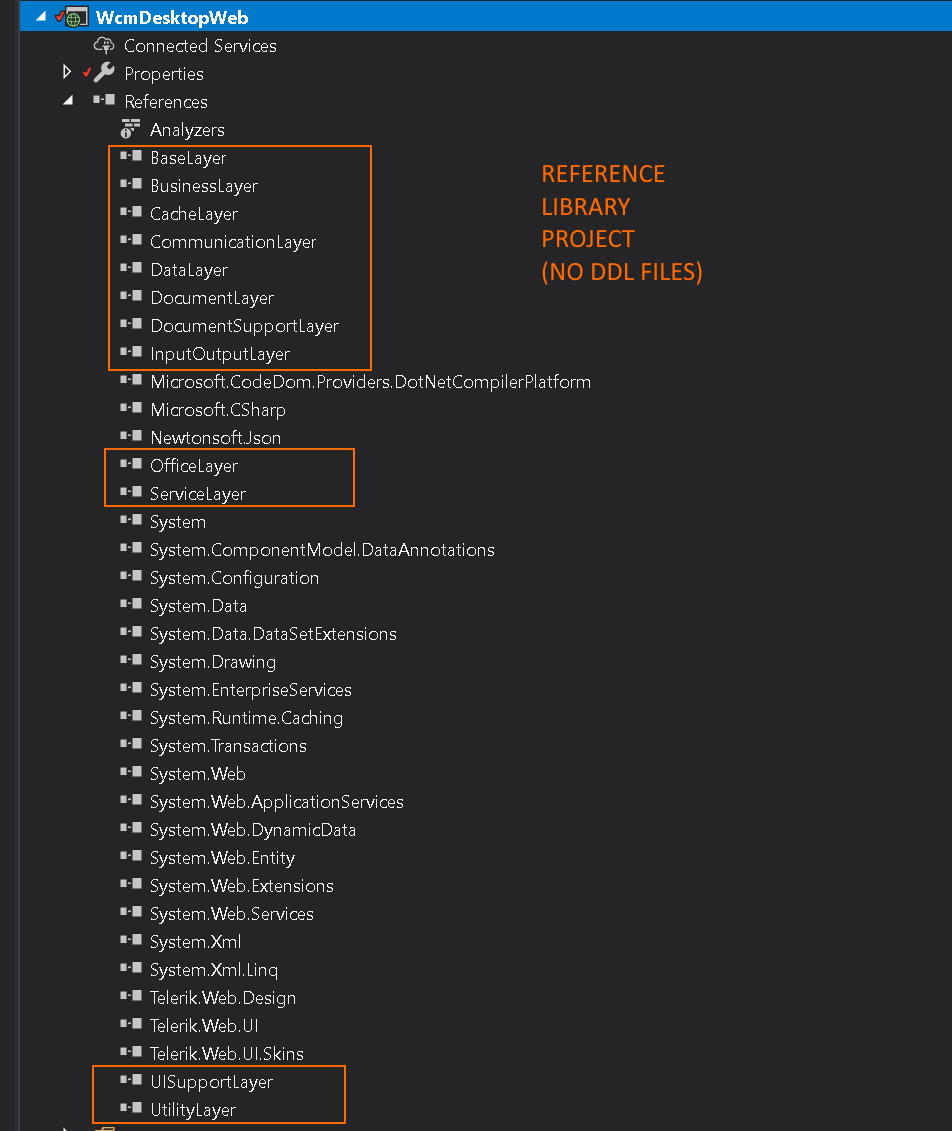Select the Telerik.Web.Design reference
Viewport: 952px width, 1131px height.
pyautogui.click(x=222, y=997)
